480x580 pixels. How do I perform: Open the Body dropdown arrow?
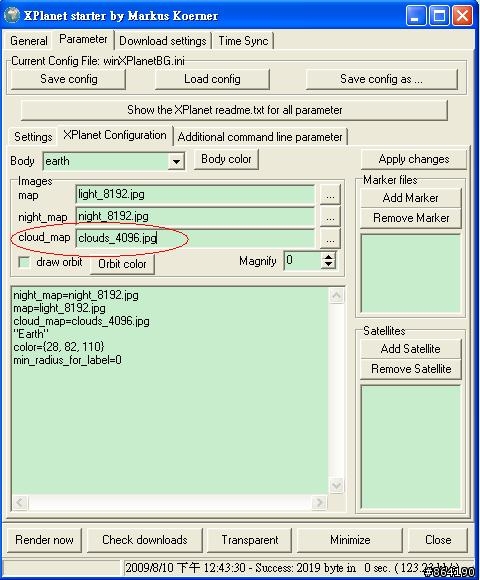point(176,162)
